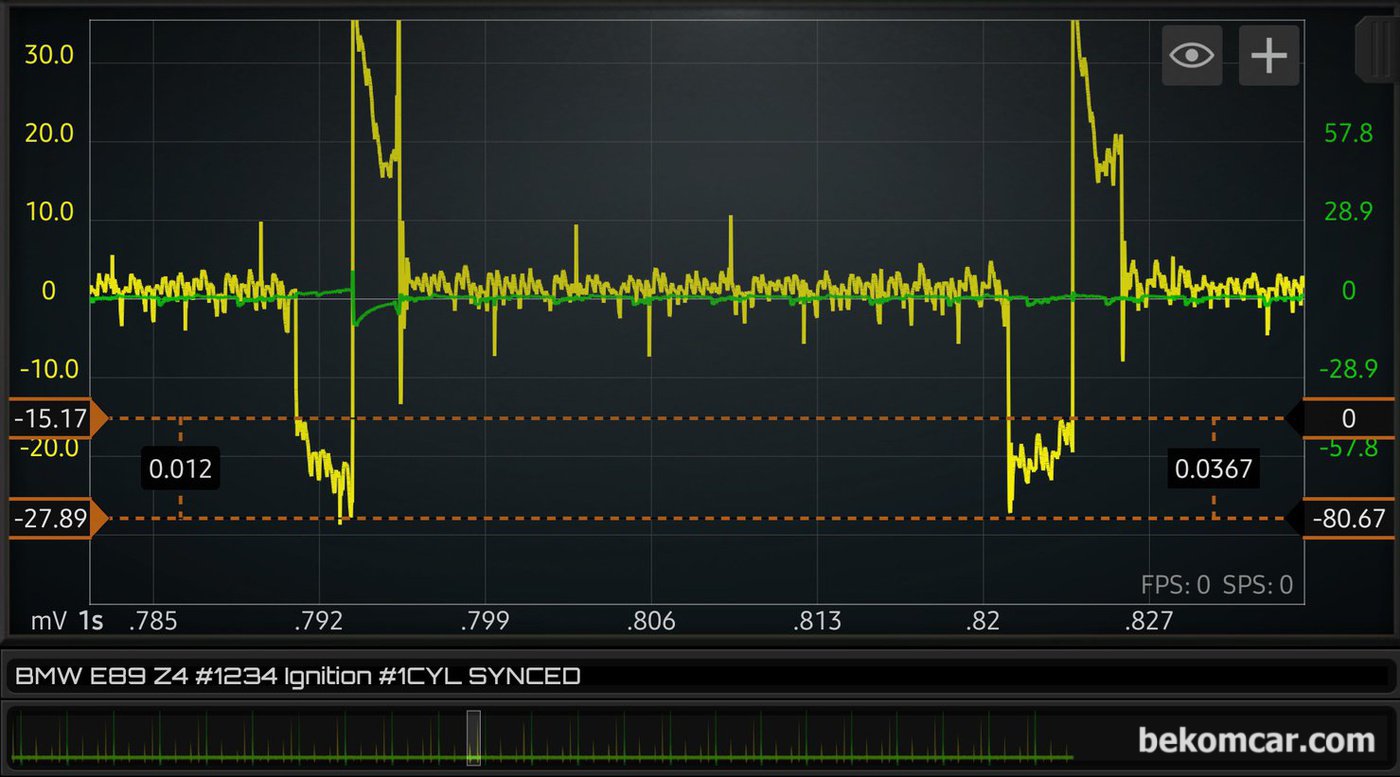Toggle trace visibility with the eye icon
Image resolution: width=1400 pixels, height=777 pixels.
click(x=1191, y=55)
